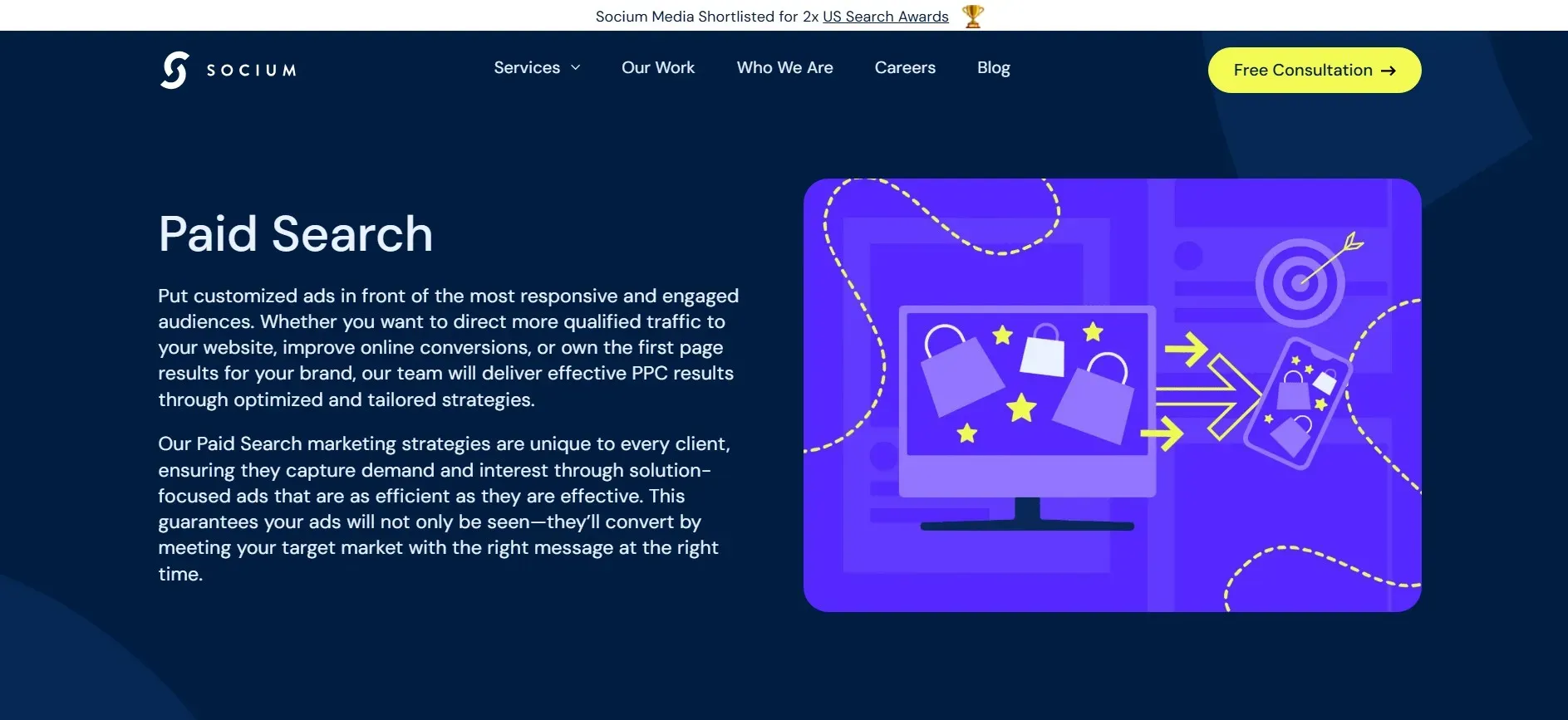This screenshot has height=720, width=1568.
Task: Click the paragraph starting 'Our Paid Search marketing'
Action: 445,508
